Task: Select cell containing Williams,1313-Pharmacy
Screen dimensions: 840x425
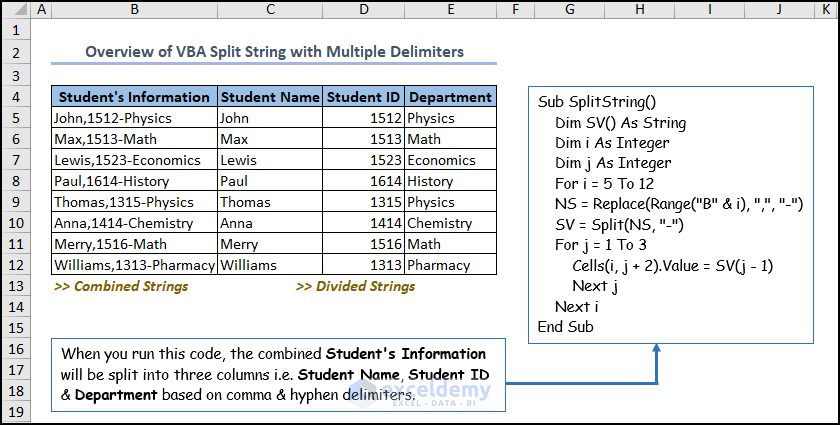Action: click(134, 265)
